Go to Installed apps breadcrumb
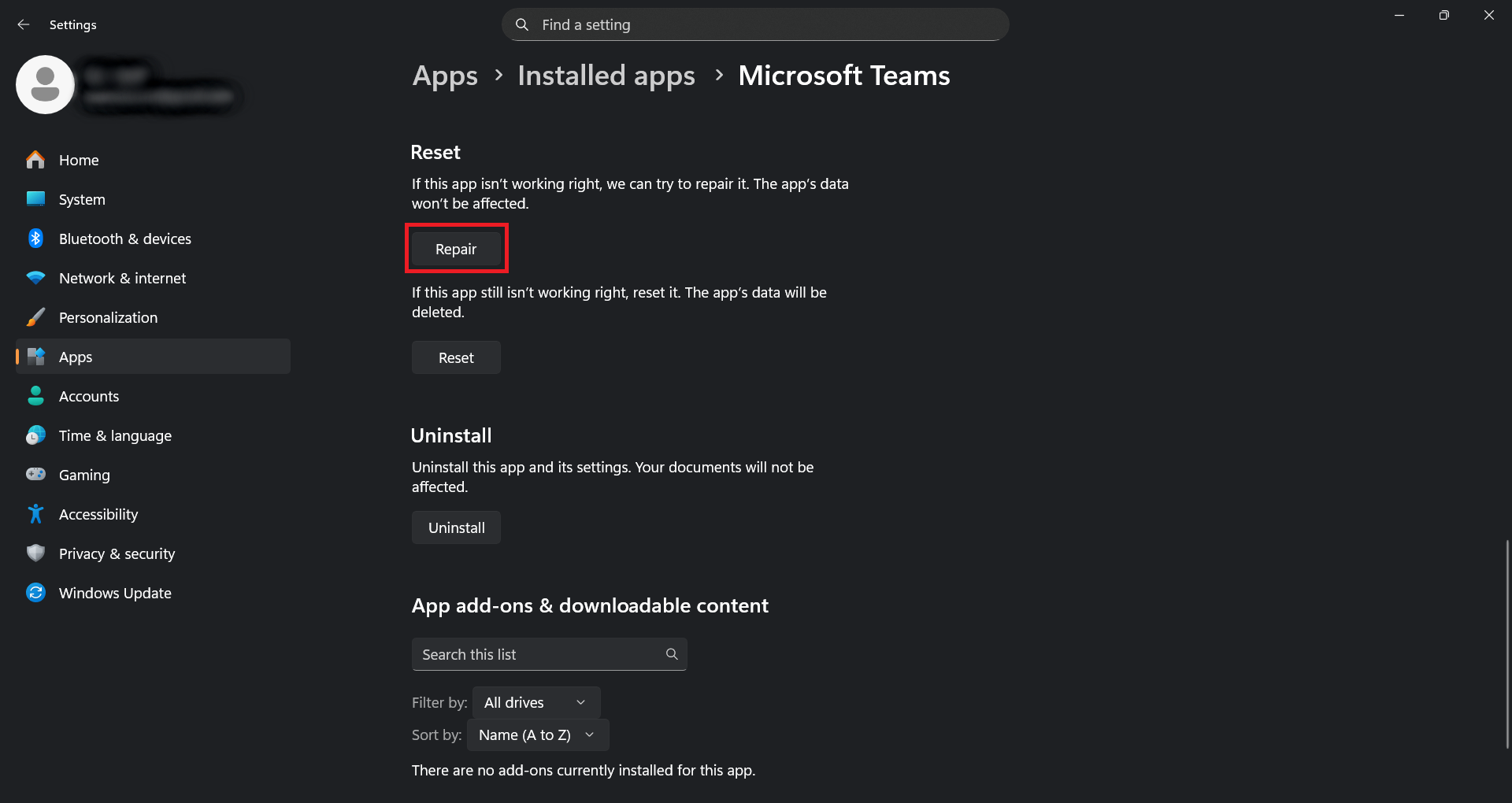This screenshot has height=803, width=1512. pos(606,76)
